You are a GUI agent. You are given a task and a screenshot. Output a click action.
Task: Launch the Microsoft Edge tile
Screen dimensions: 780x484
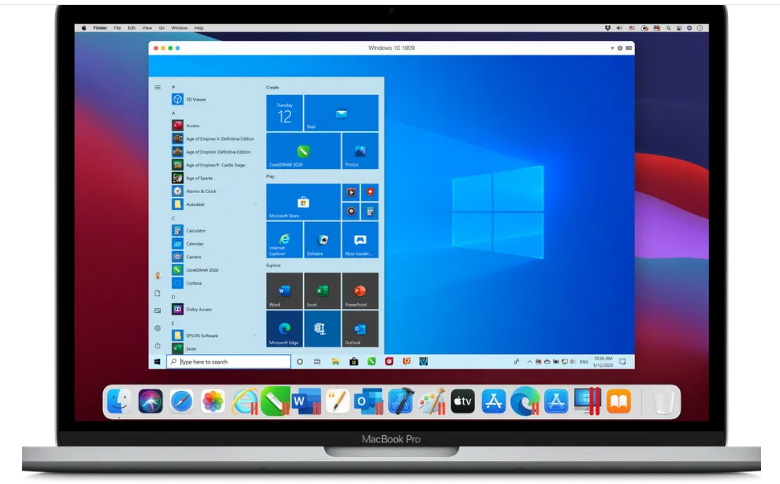click(285, 328)
